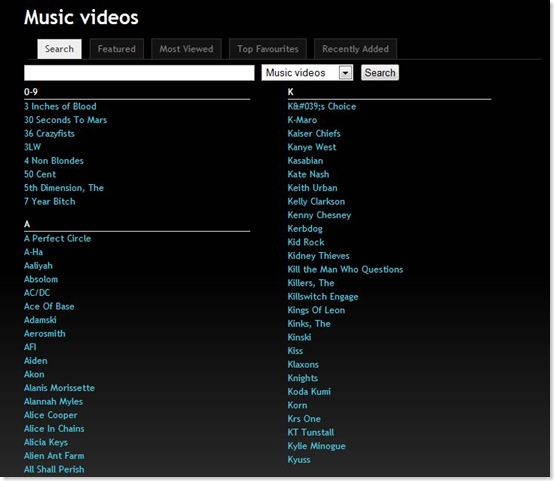Open the Aiden link
This screenshot has width=554, height=481.
[x=35, y=361]
